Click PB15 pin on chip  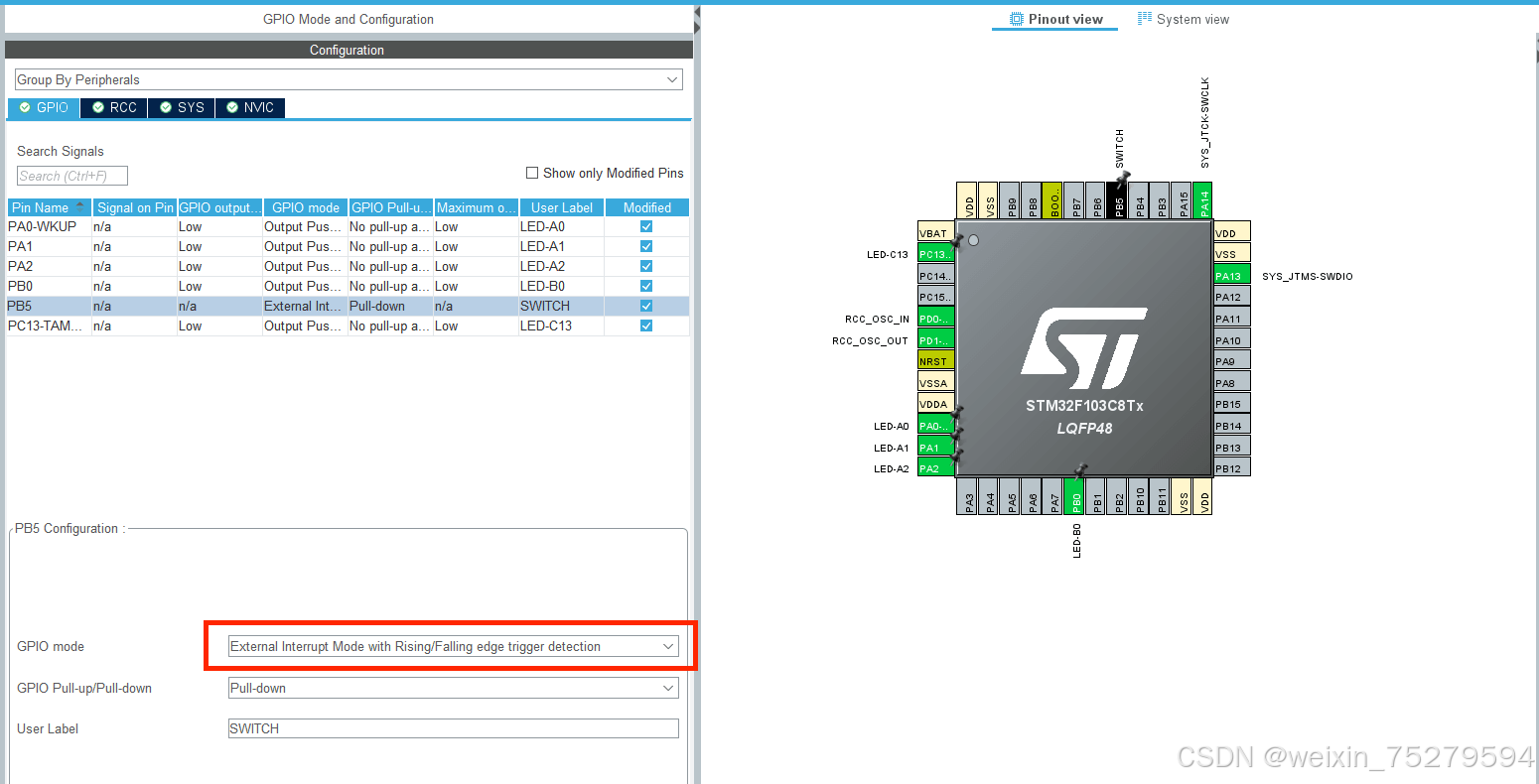(1232, 404)
